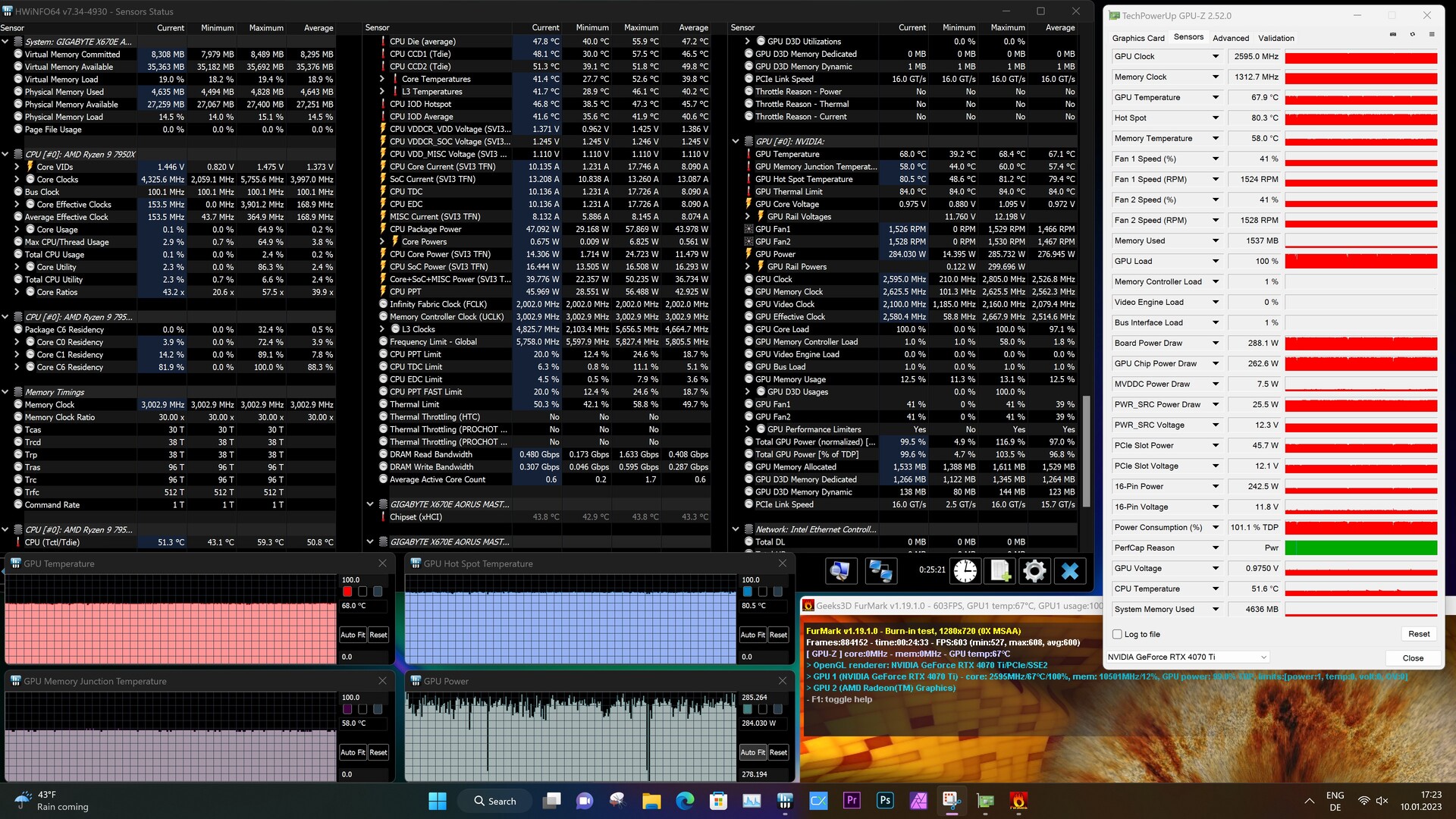The height and width of the screenshot is (819, 1456).
Task: Click the log file icon with green plus
Action: pyautogui.click(x=999, y=570)
